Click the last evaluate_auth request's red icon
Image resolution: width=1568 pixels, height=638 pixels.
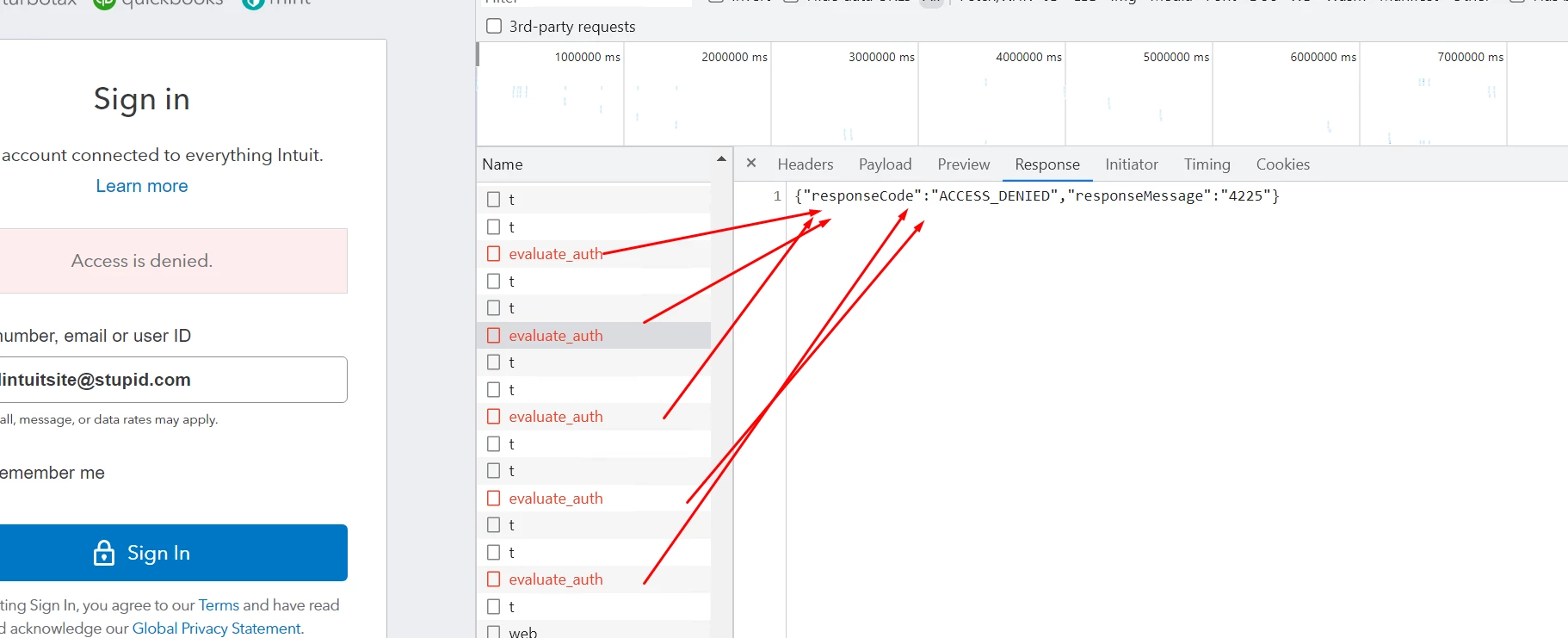pos(494,579)
